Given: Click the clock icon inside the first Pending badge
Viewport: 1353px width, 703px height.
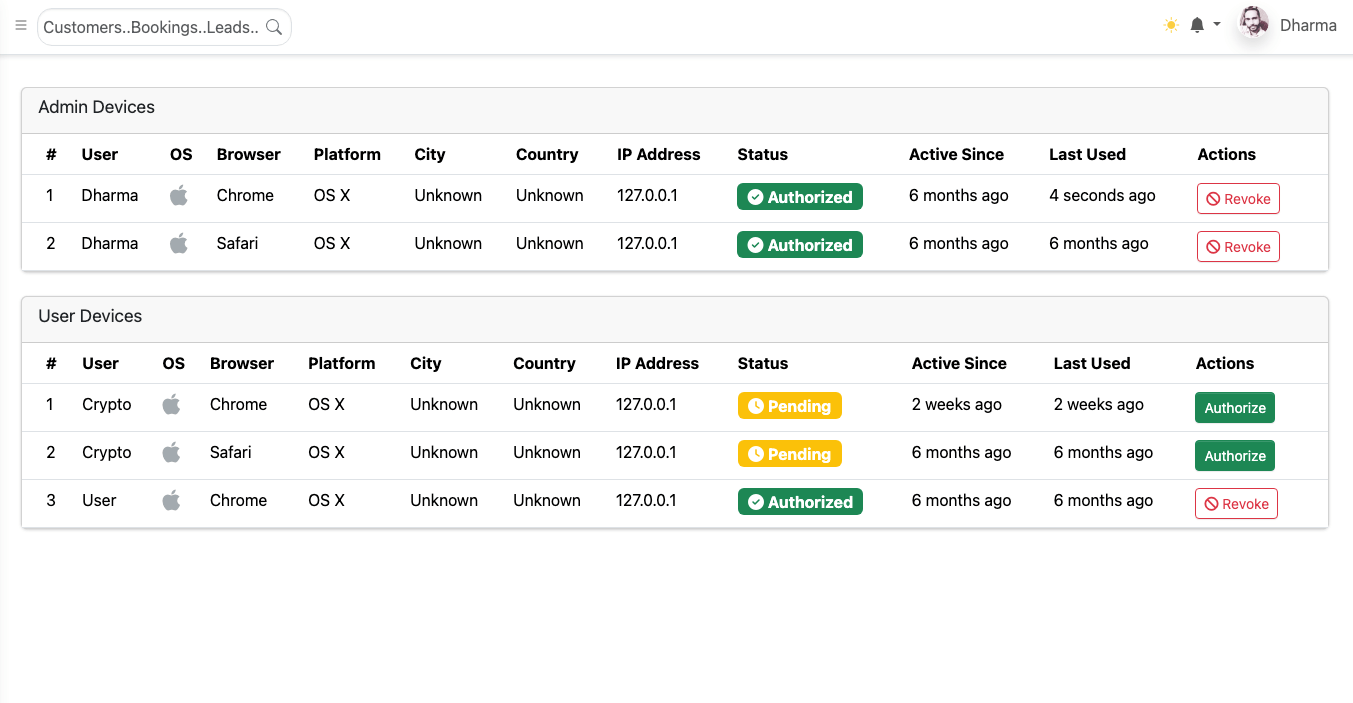Looking at the screenshot, I should 757,405.
